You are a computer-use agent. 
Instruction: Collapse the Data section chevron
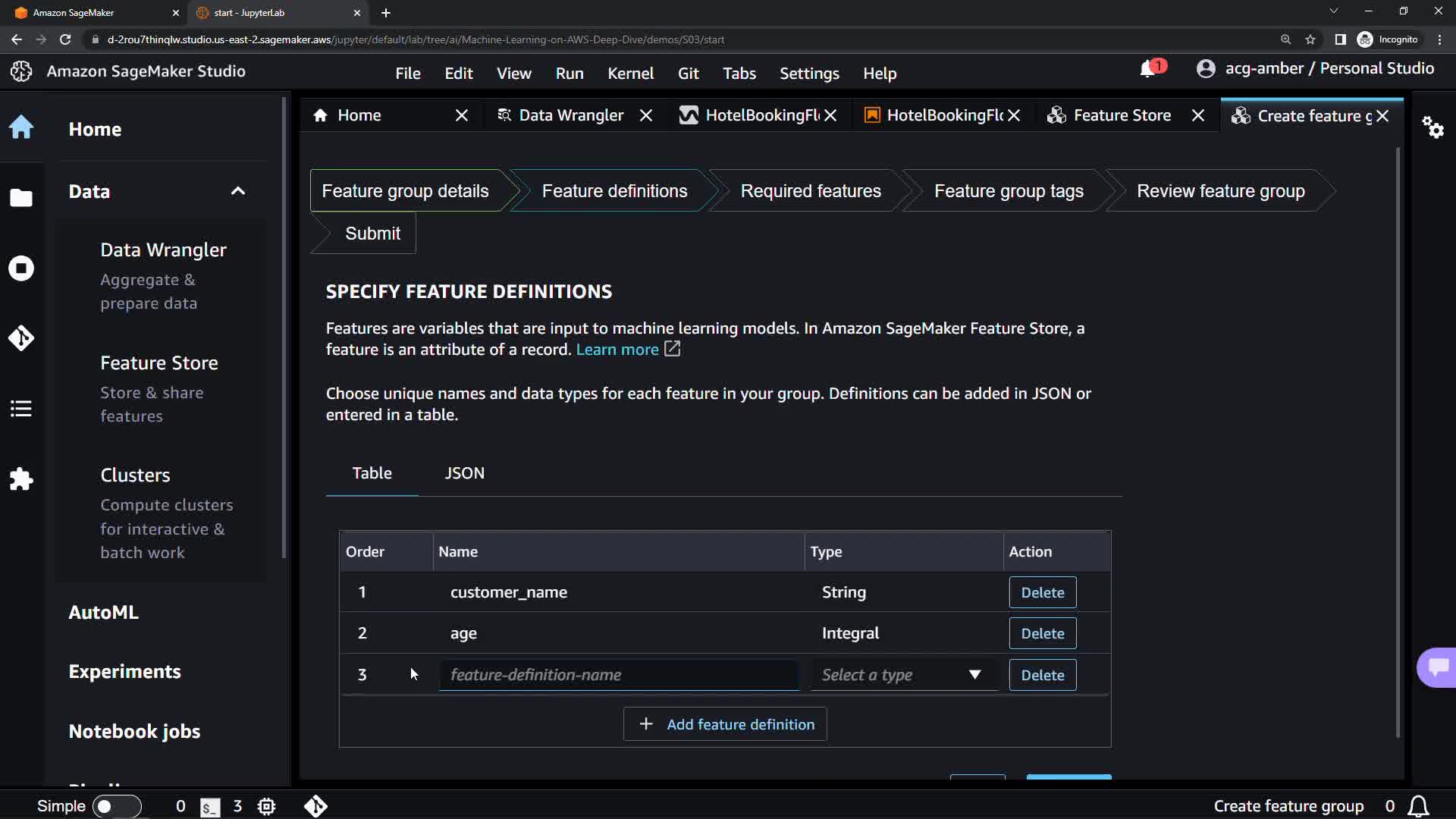click(238, 191)
